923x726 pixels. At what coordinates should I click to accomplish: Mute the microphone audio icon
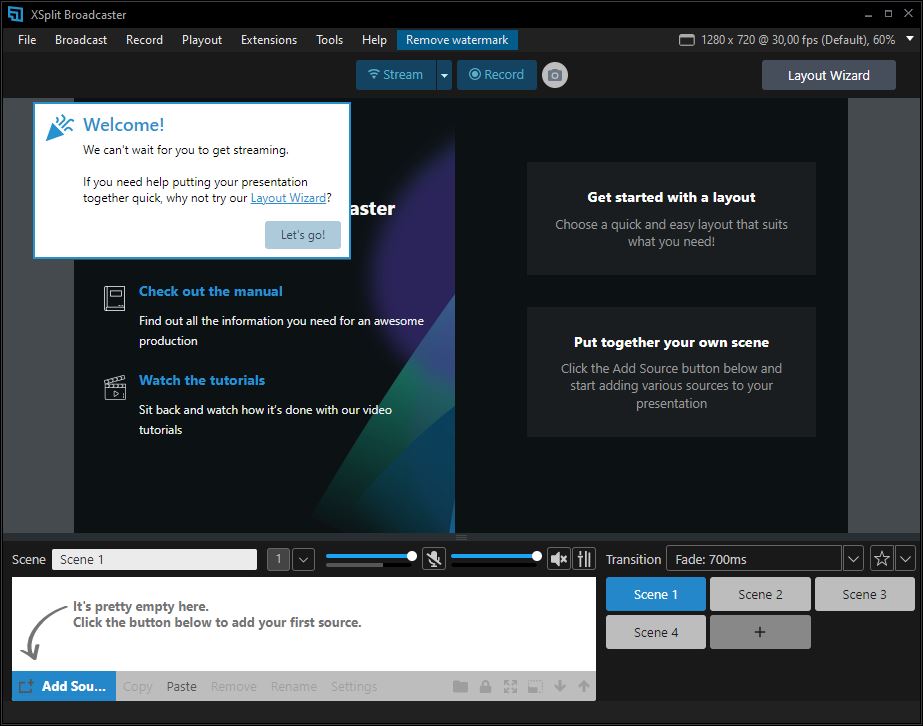pos(434,558)
